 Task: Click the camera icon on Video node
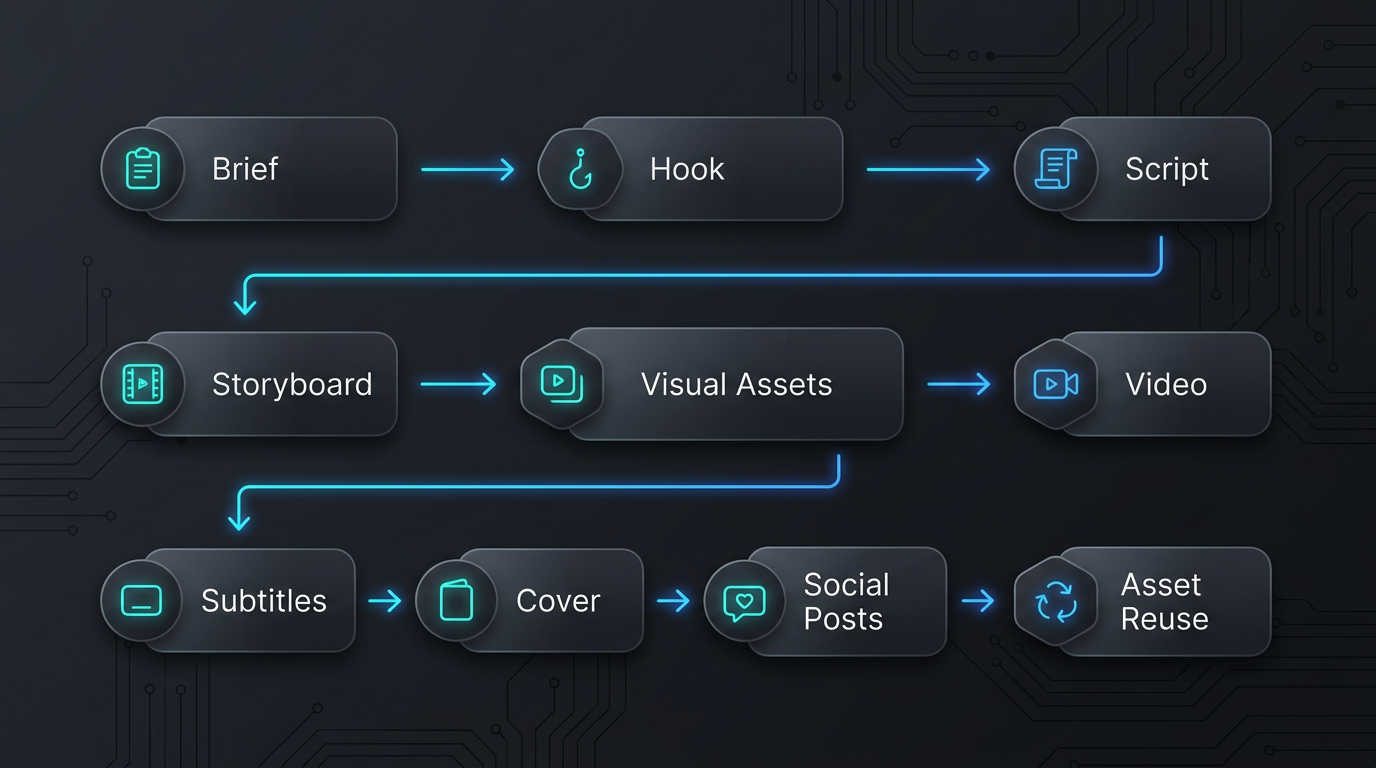tap(1056, 384)
